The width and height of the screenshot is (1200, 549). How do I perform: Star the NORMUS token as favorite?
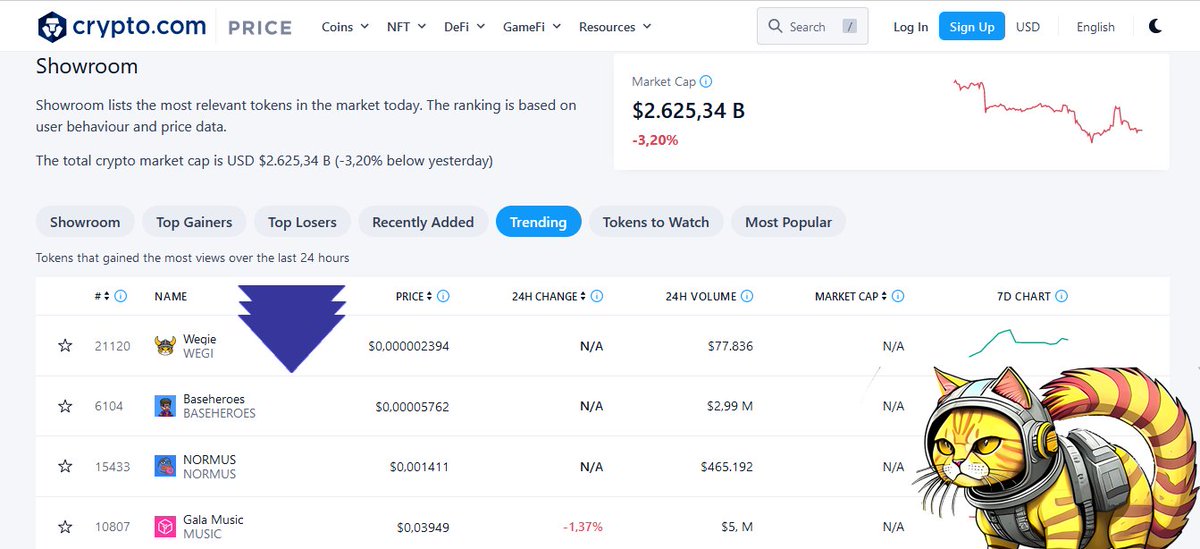point(65,466)
